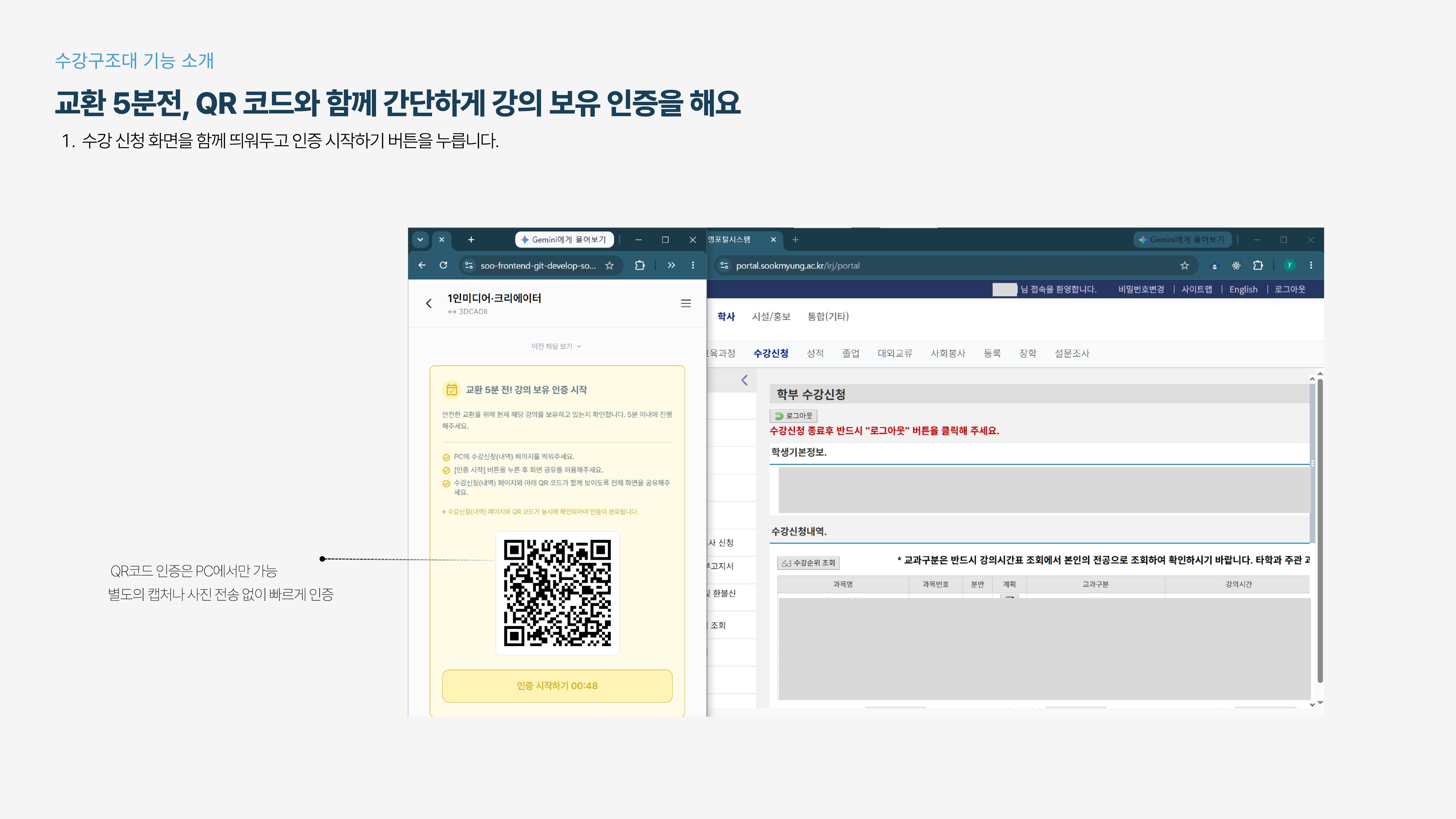View site info icon in left address bar
The width and height of the screenshot is (1456, 819).
point(468,265)
